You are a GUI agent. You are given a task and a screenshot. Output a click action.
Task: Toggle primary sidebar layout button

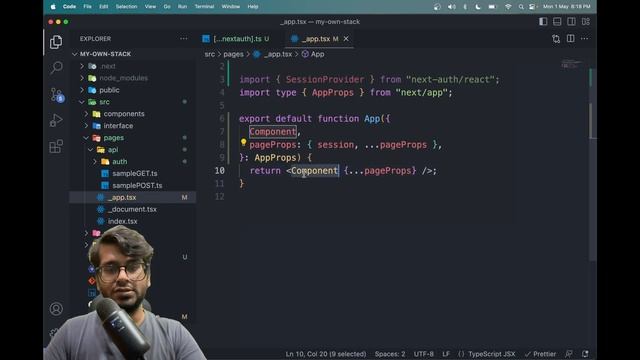point(543,22)
